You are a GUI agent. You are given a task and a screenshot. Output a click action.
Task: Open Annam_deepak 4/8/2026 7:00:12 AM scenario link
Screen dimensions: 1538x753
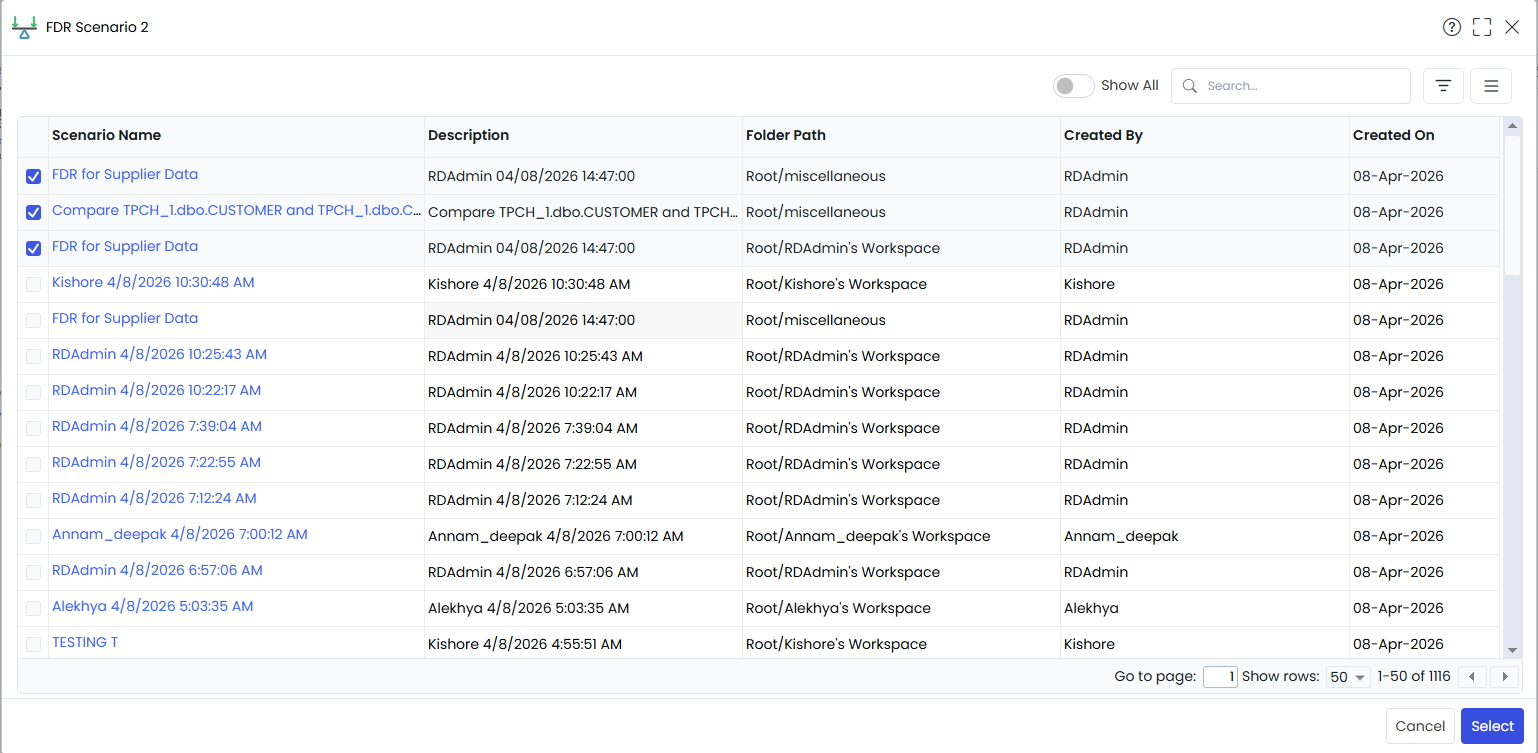click(180, 534)
